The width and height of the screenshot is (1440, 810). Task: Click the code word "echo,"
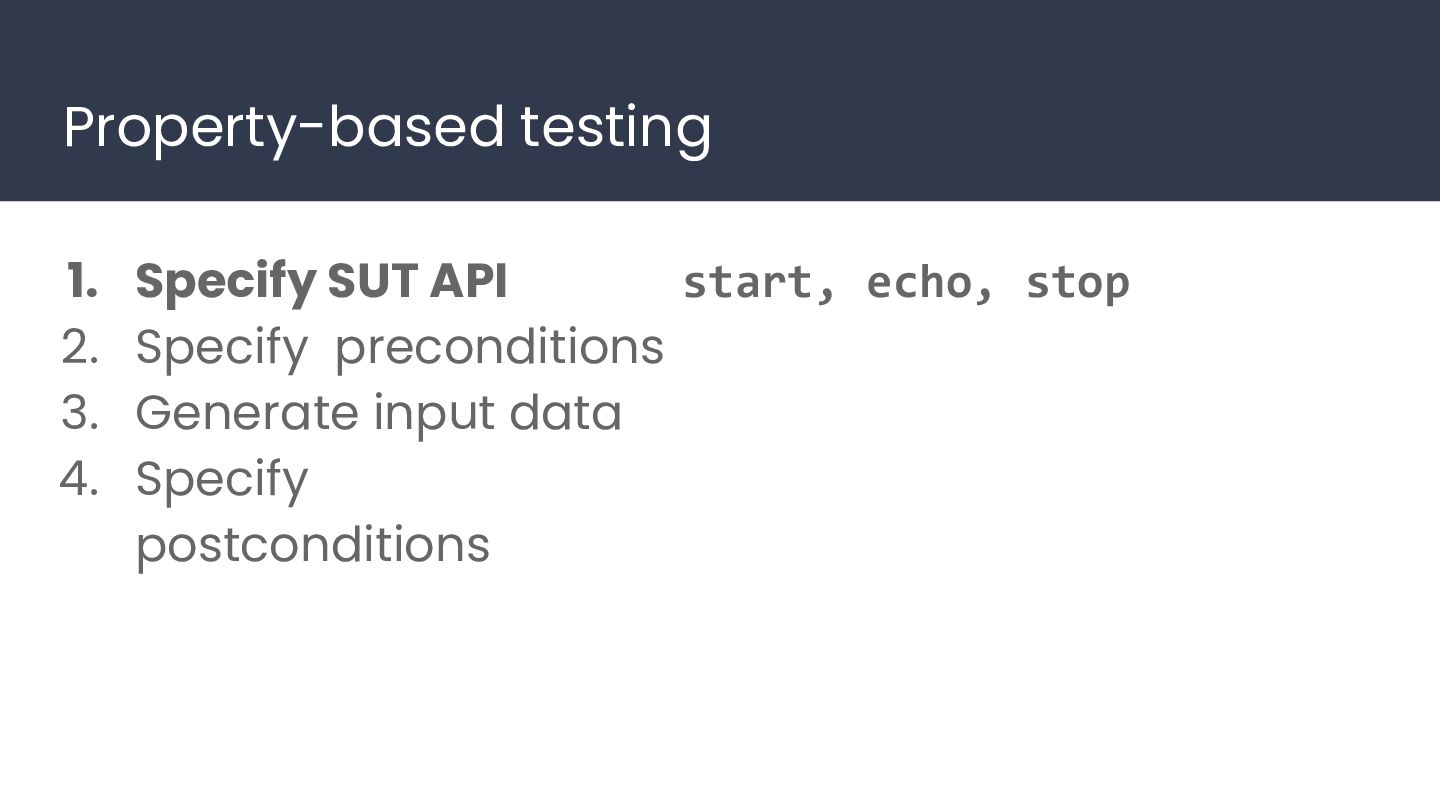tap(930, 283)
